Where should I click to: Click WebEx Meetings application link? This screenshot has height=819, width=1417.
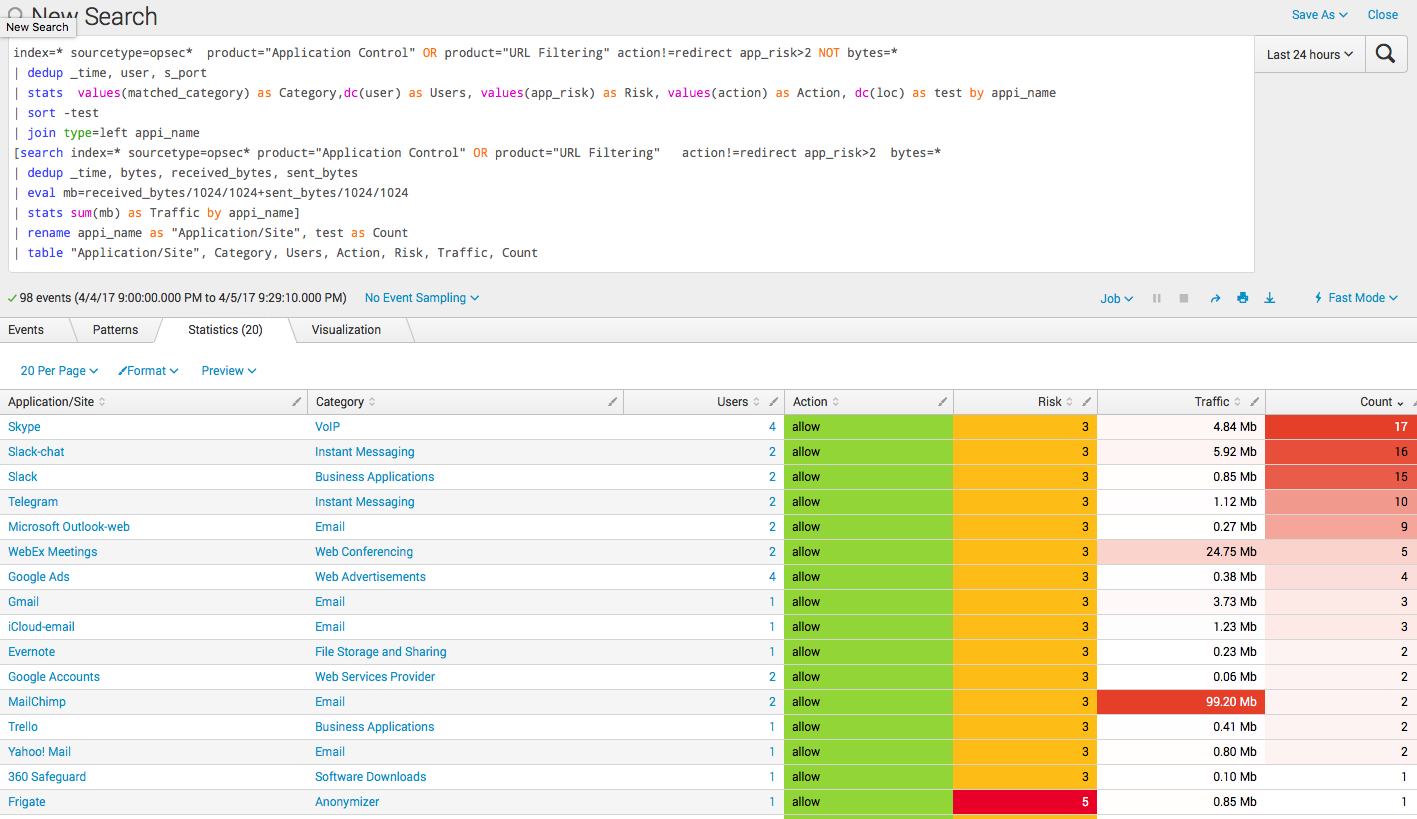(53, 552)
